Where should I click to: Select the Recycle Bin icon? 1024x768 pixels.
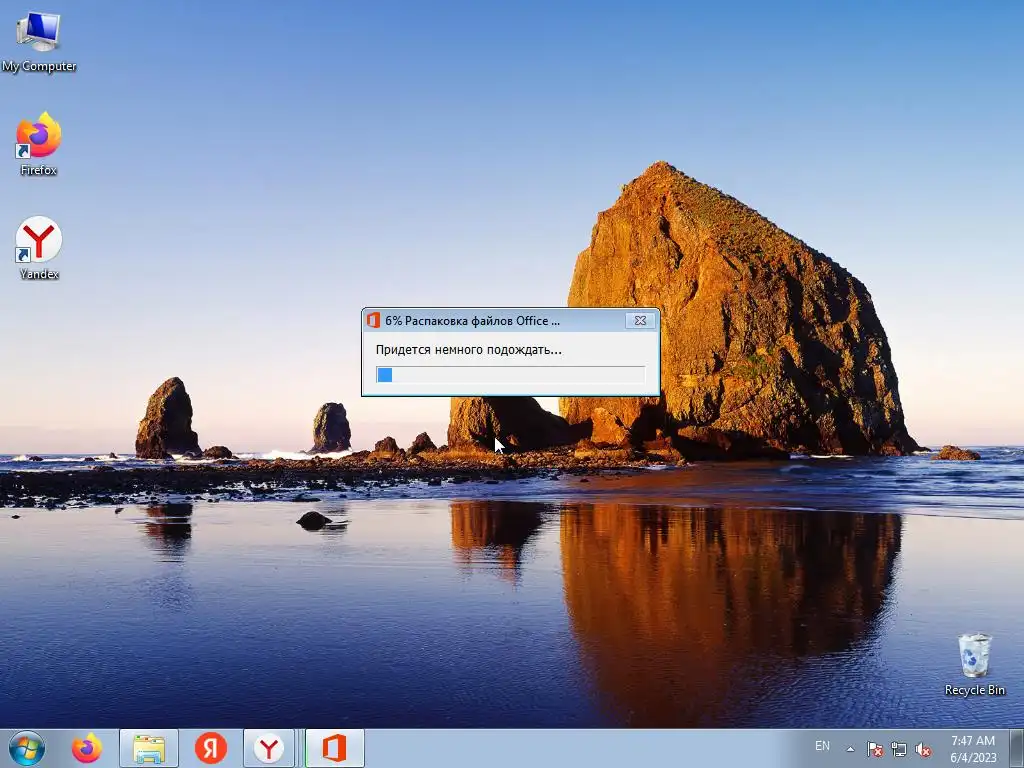point(974,664)
